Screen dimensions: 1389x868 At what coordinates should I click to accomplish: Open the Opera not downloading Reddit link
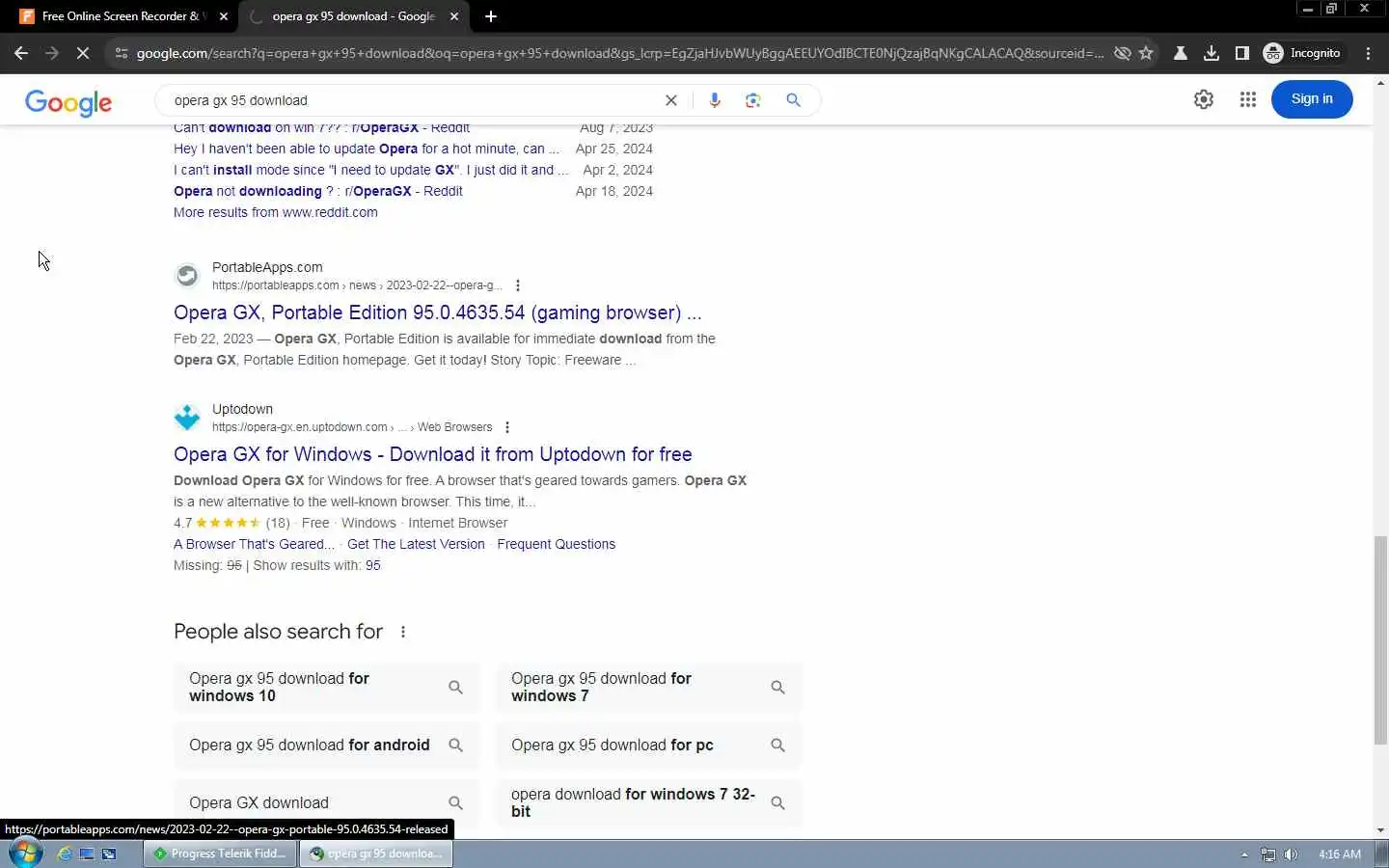click(x=318, y=191)
